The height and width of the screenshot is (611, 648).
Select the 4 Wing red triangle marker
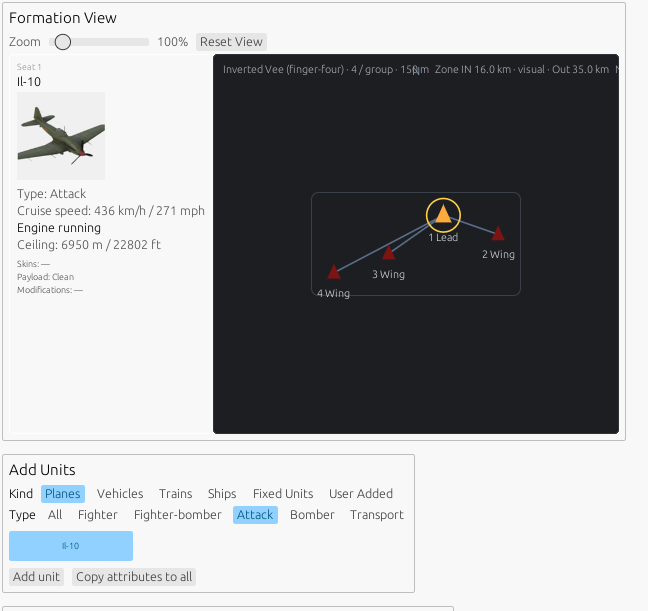coord(334,272)
